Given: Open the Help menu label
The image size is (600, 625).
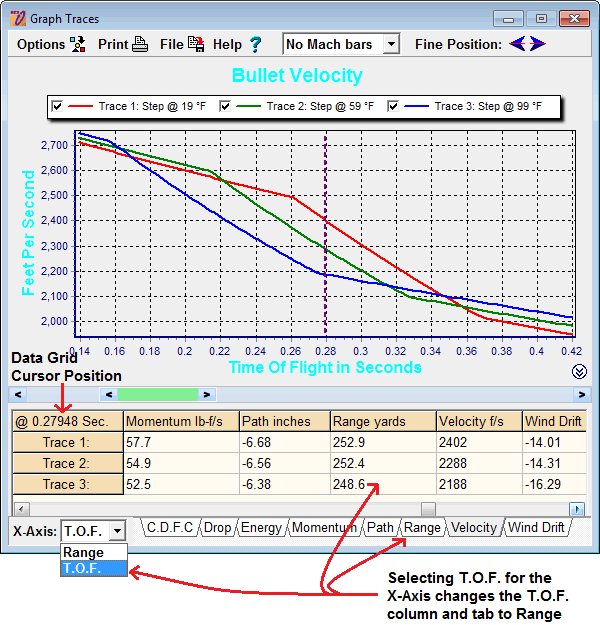Looking at the screenshot, I should (x=227, y=44).
